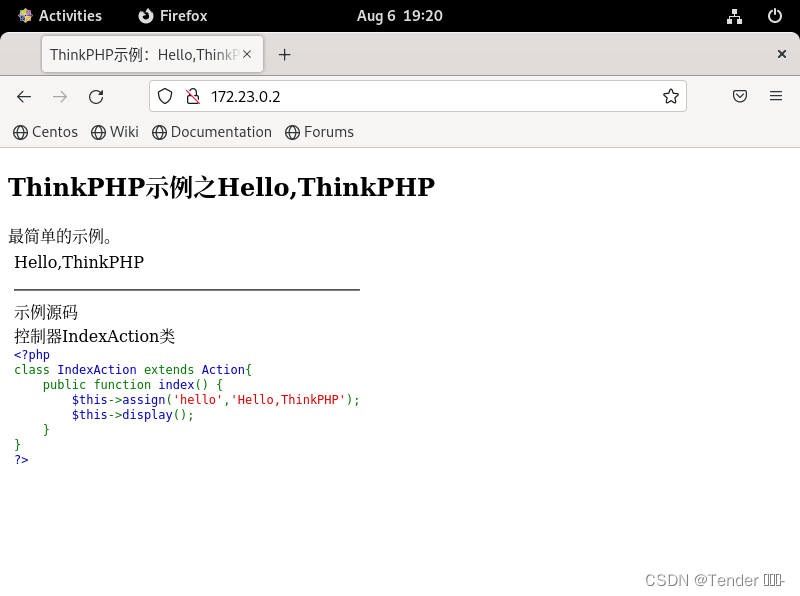
Task: Open the tracking protection shield in address bar
Action: click(164, 96)
